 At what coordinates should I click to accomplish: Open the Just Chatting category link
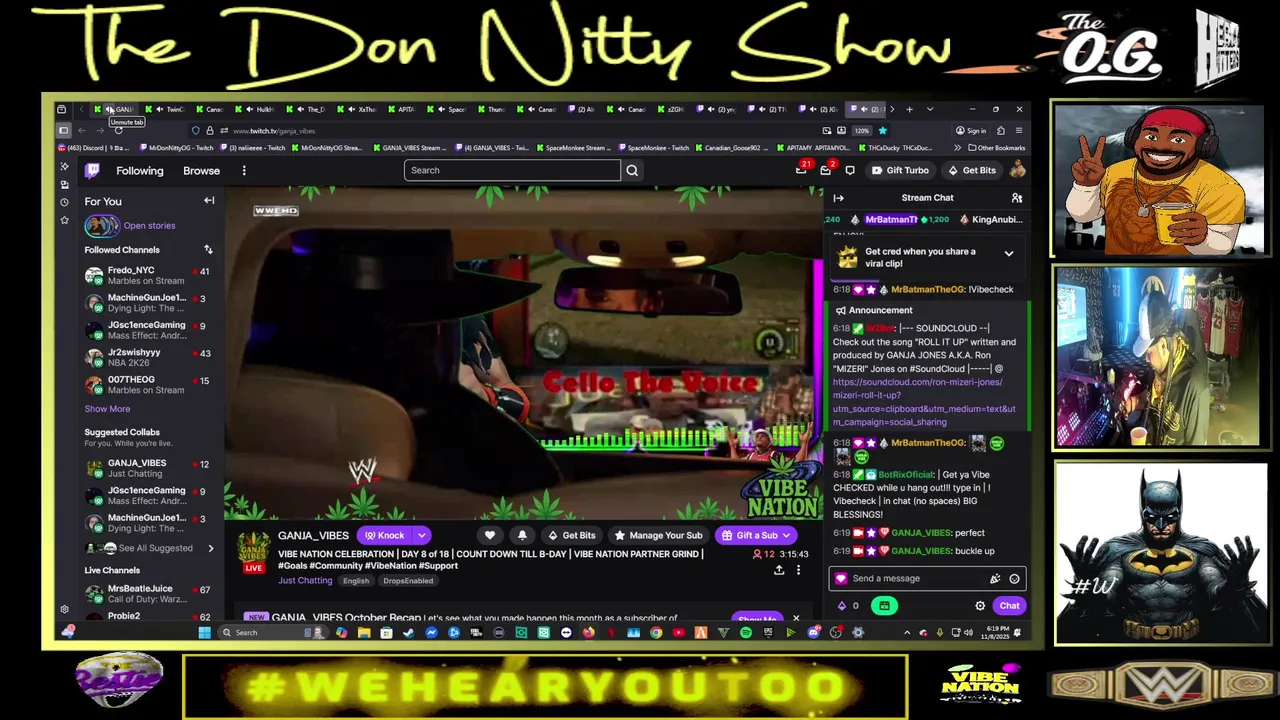(305, 581)
